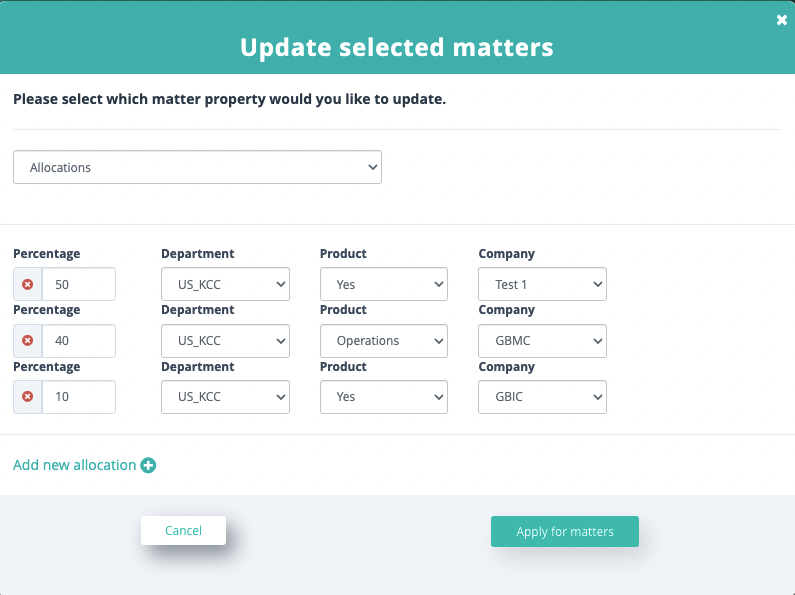Open the Company dropdown showing GBIC
The image size is (795, 595).
pyautogui.click(x=543, y=397)
